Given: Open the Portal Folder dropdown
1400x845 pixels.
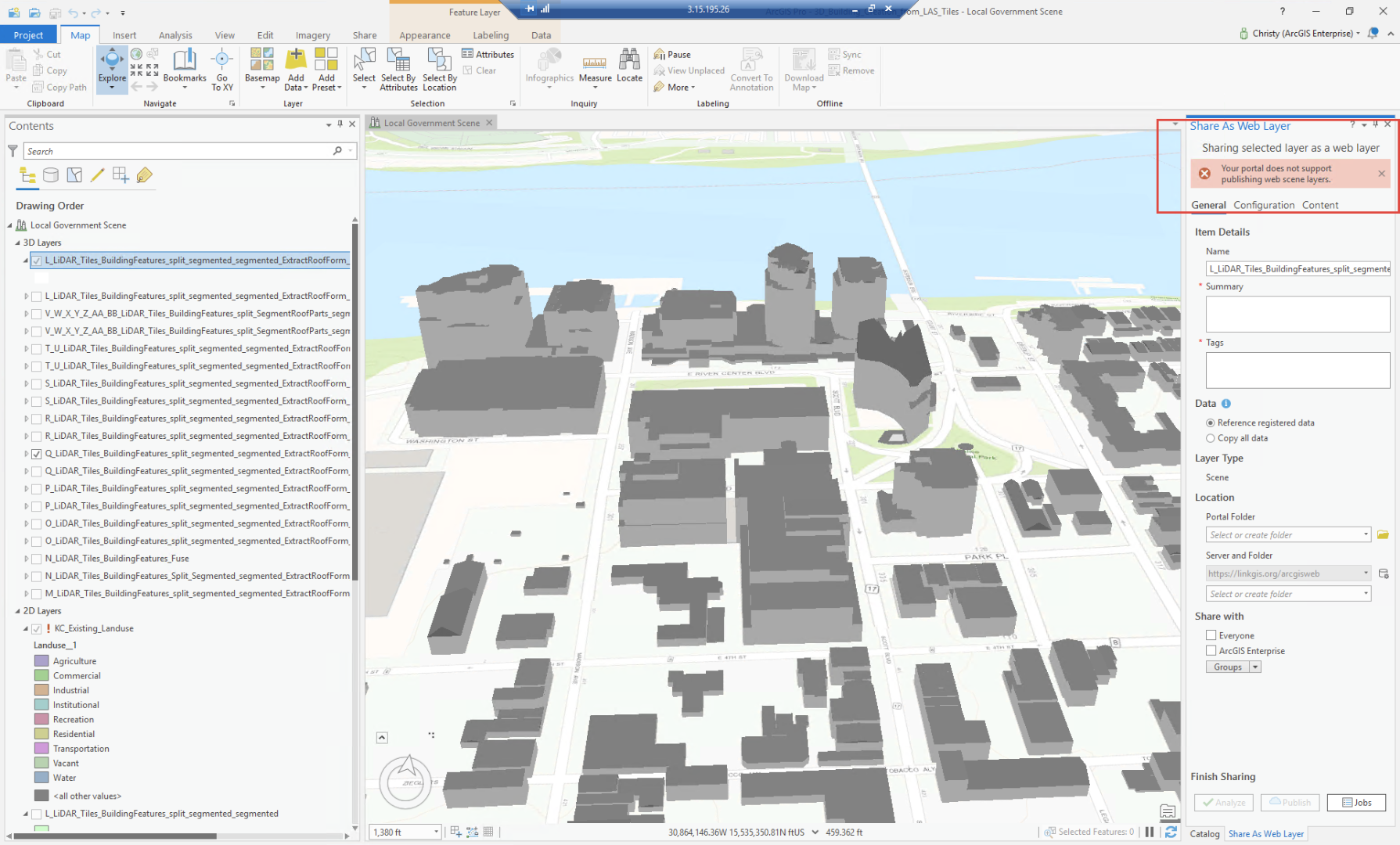Looking at the screenshot, I should (1366, 535).
